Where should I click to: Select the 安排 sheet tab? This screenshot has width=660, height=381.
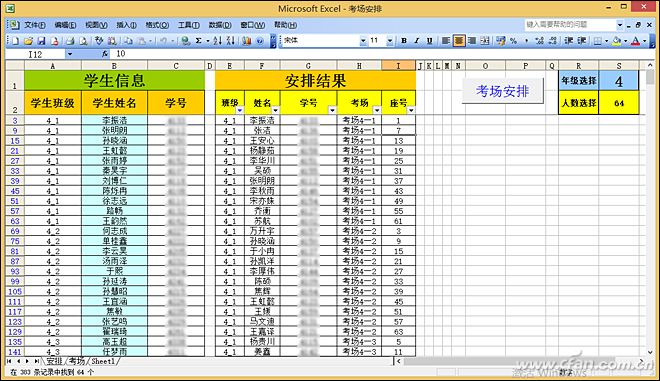coord(54,361)
